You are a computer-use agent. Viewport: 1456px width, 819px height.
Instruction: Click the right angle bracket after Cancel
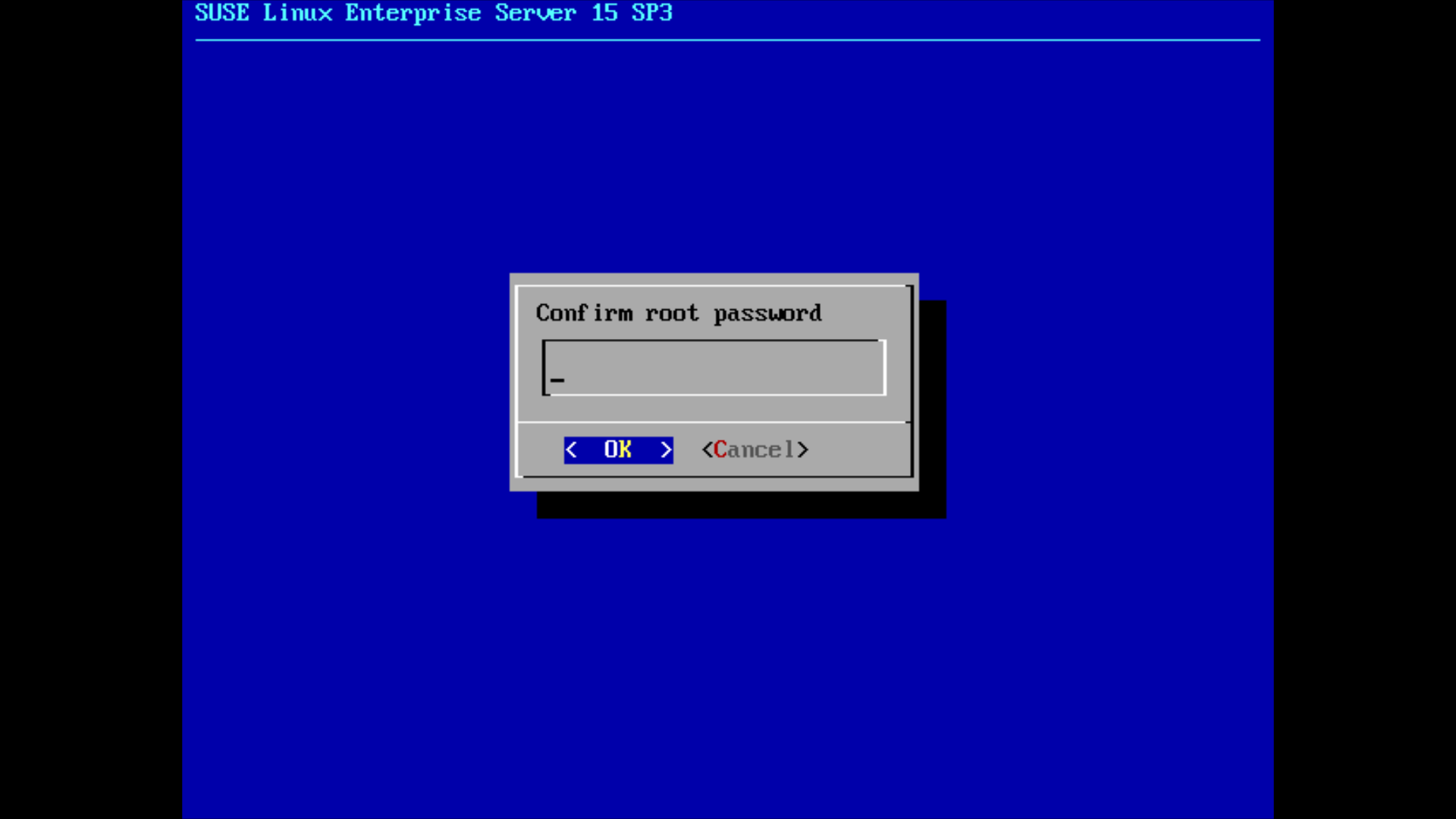coord(802,450)
